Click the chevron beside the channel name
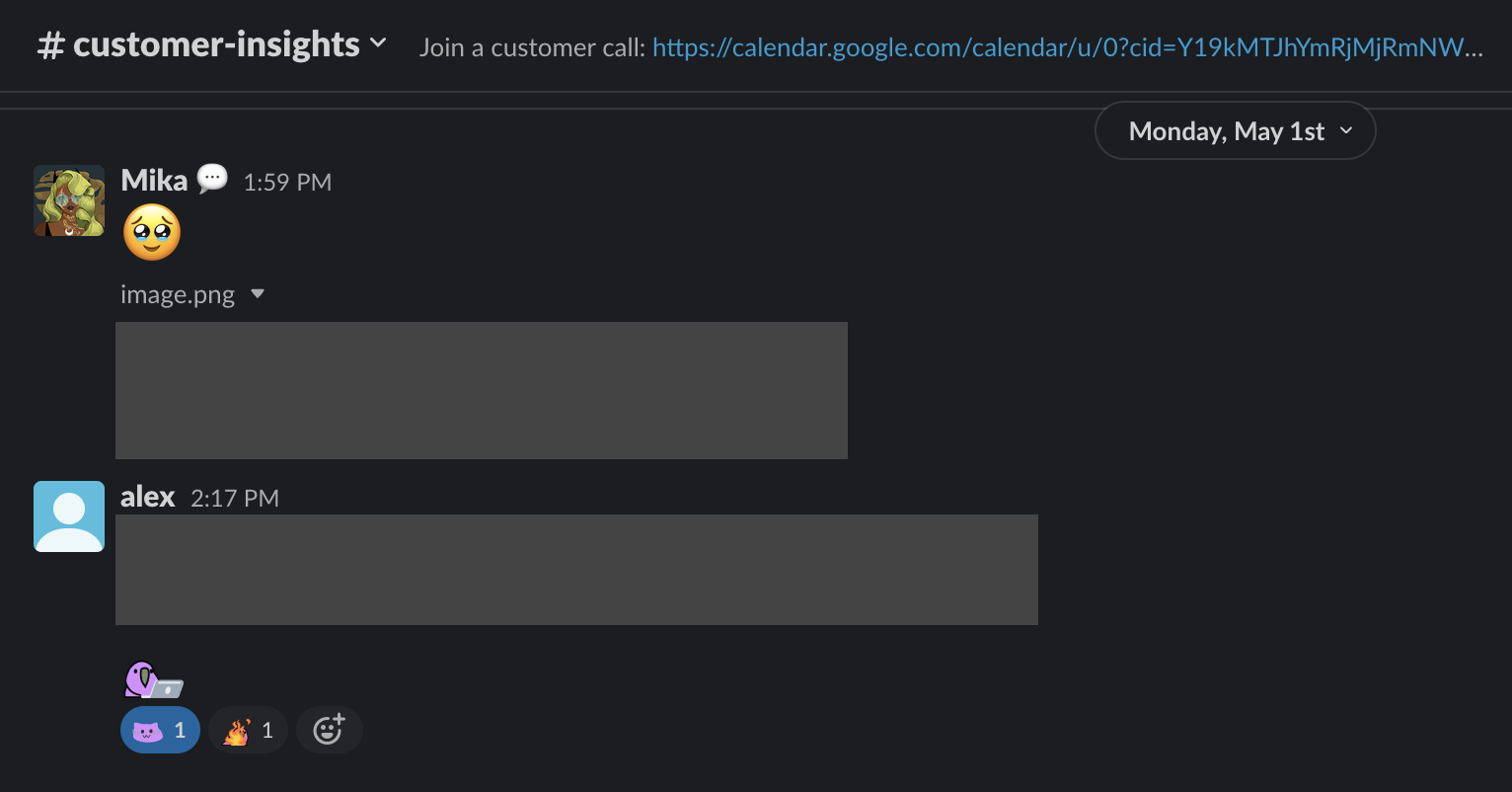Image resolution: width=1512 pixels, height=792 pixels. (x=378, y=43)
